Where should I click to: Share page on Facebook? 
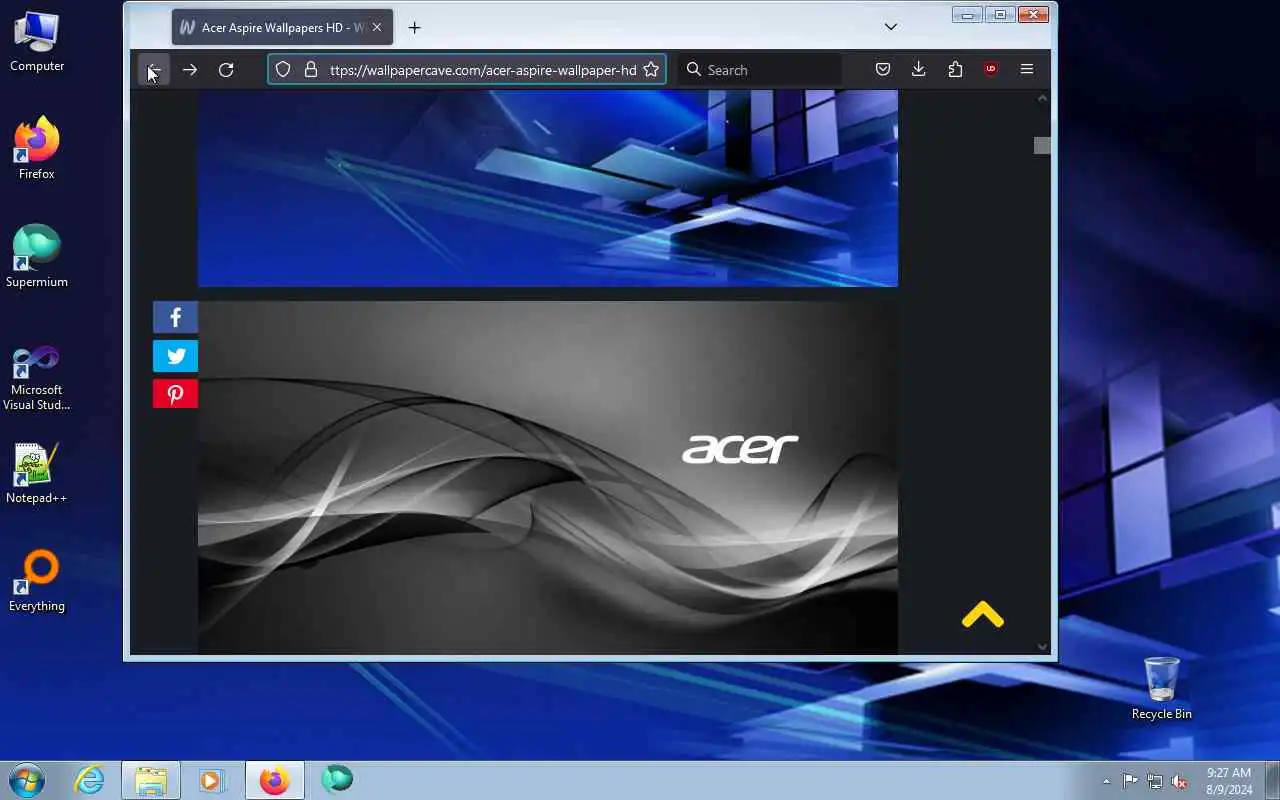175,317
